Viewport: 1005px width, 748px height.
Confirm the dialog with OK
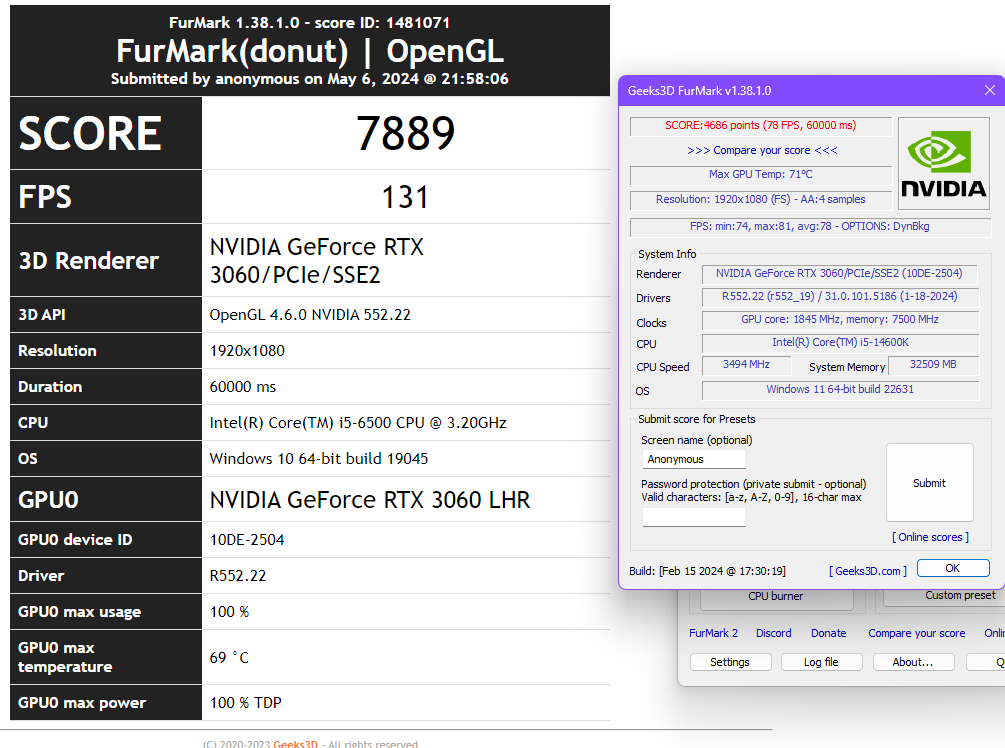[x=953, y=568]
